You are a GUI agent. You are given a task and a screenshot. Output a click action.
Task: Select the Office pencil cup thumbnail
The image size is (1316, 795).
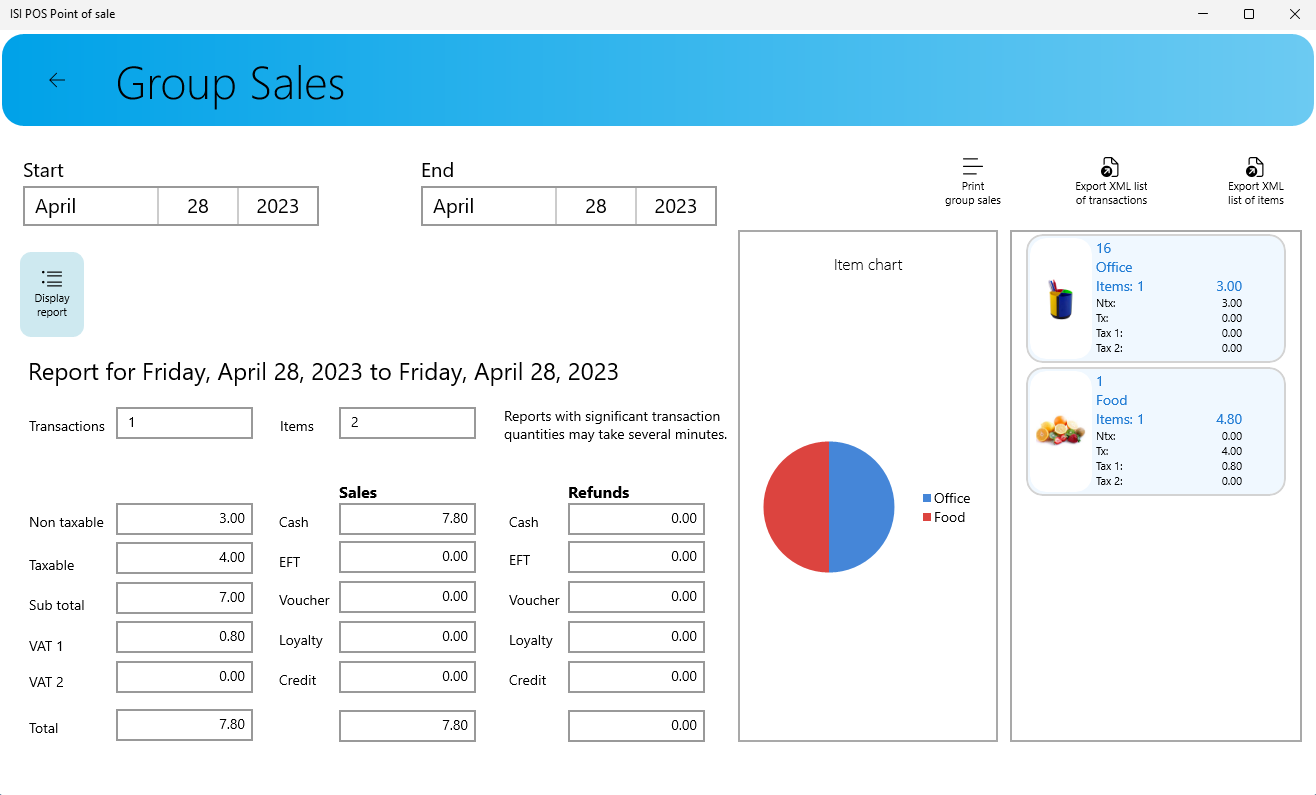tap(1060, 299)
